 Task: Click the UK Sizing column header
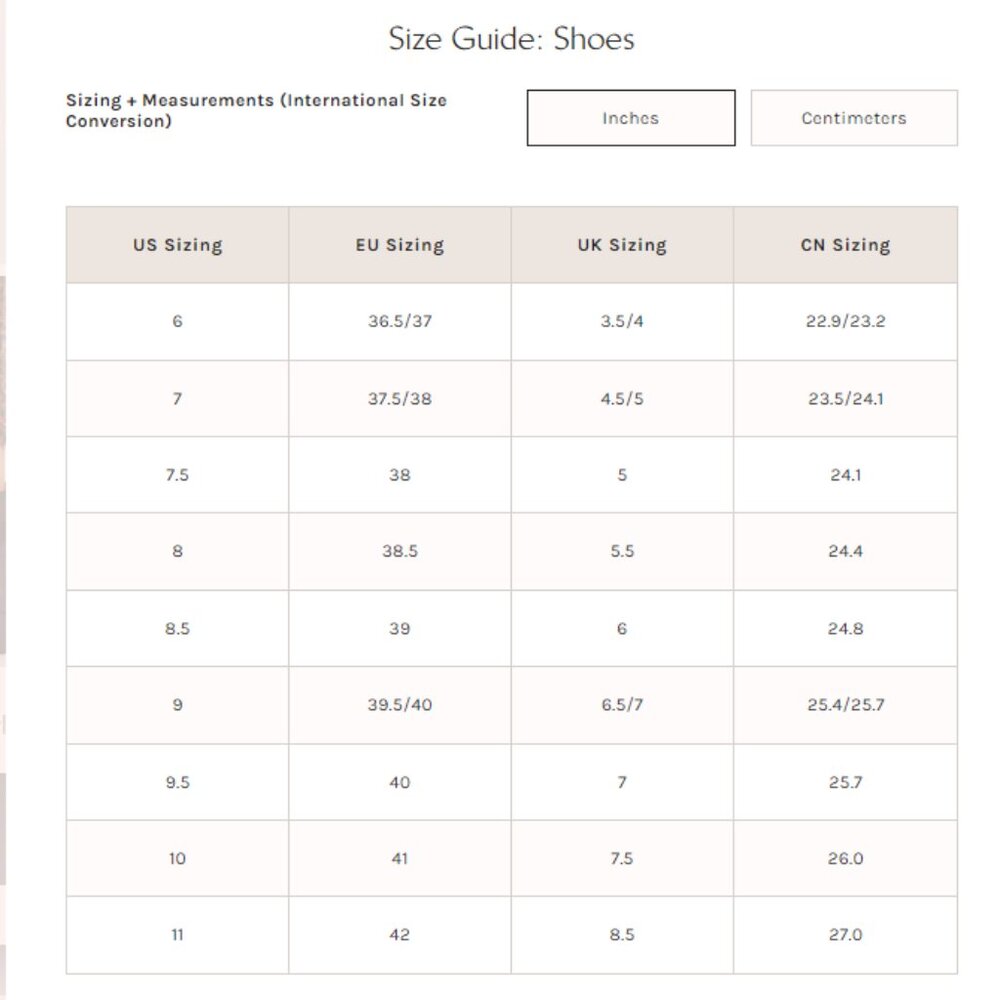point(622,245)
